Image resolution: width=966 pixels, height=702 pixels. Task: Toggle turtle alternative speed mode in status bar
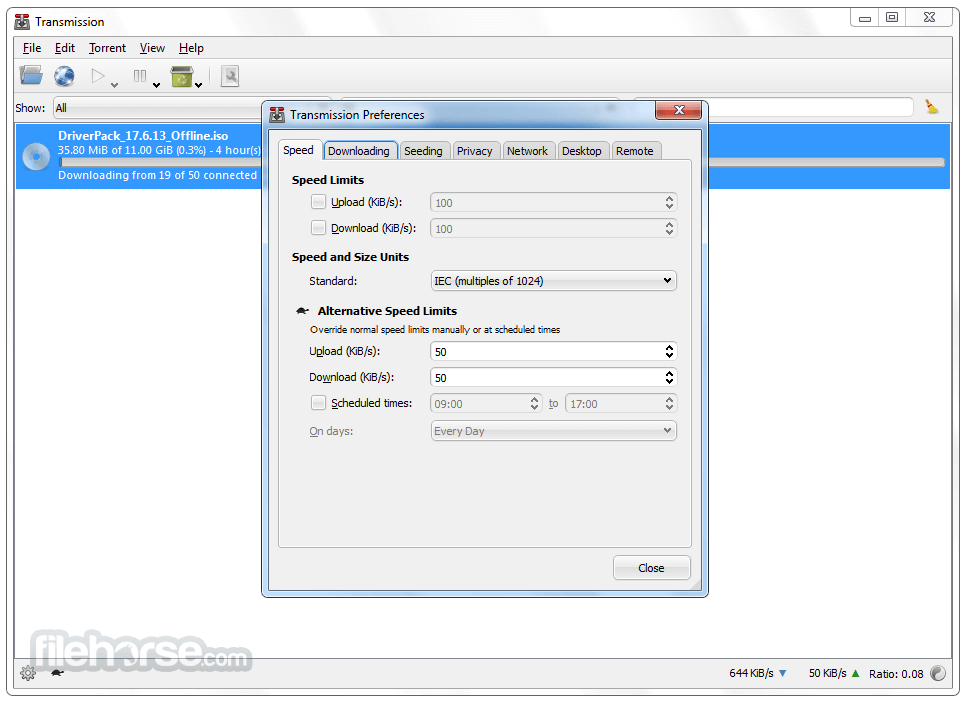tap(57, 672)
